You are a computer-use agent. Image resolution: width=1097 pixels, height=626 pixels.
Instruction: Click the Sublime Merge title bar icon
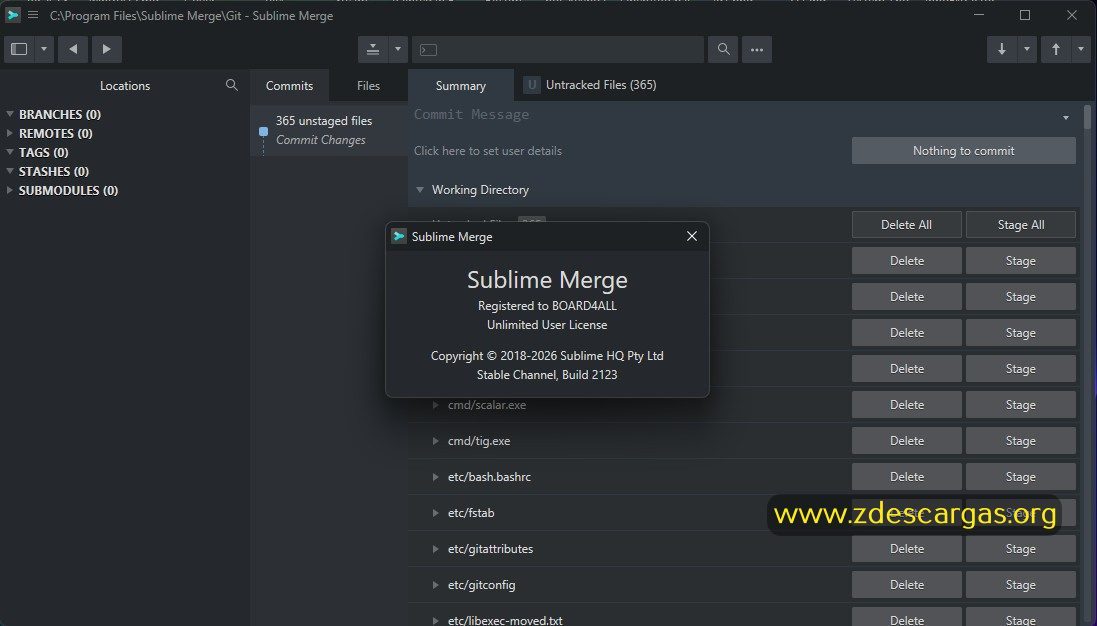point(13,15)
